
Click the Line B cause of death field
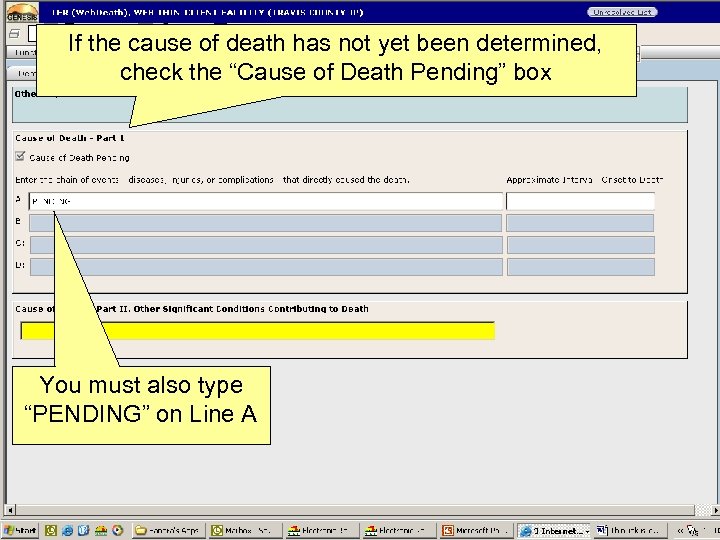266,223
